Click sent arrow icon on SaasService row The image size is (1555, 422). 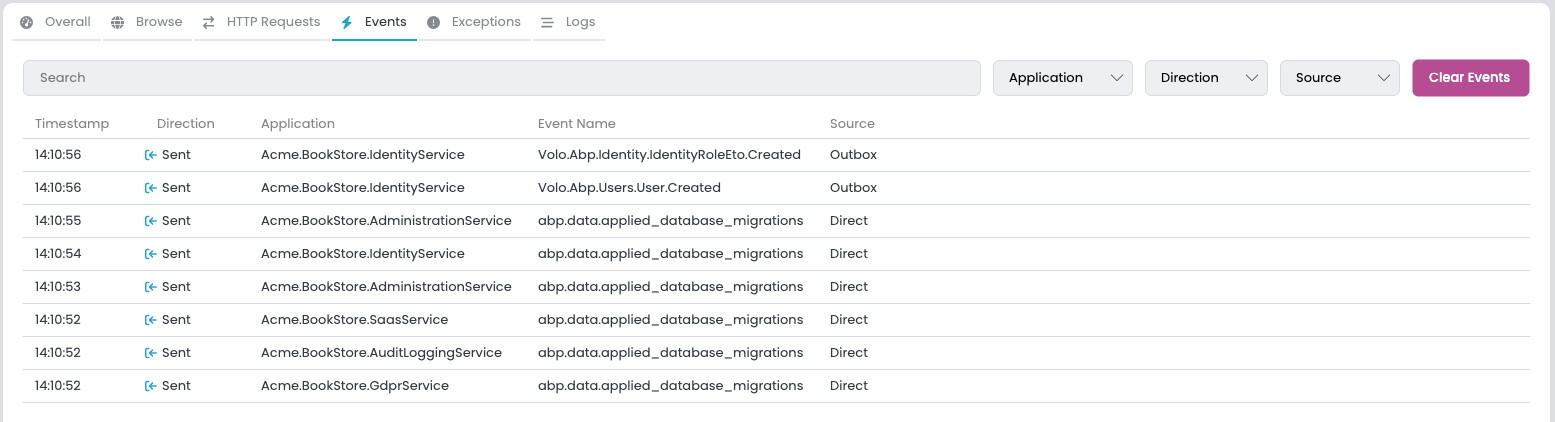[x=151, y=320]
